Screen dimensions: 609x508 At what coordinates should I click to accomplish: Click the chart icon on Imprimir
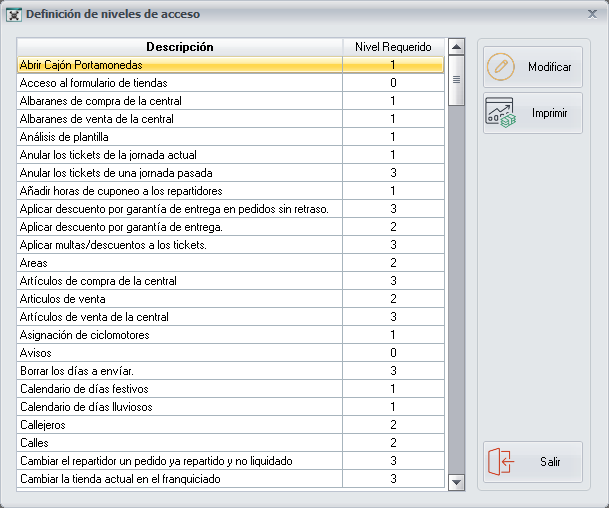tap(500, 113)
